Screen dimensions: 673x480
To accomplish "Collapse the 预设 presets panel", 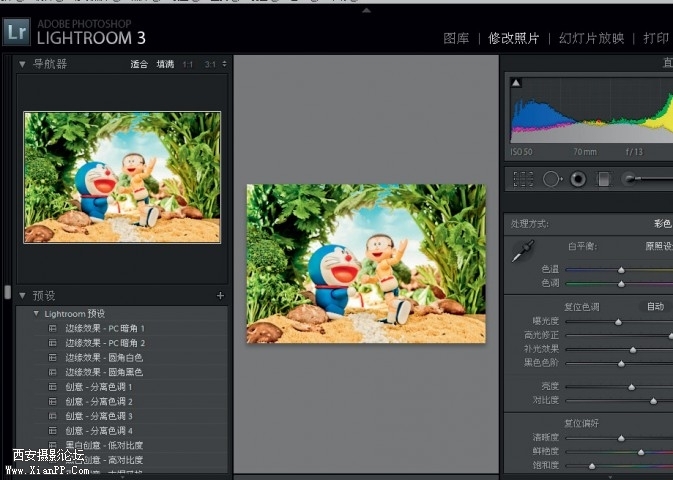I will click(22, 296).
